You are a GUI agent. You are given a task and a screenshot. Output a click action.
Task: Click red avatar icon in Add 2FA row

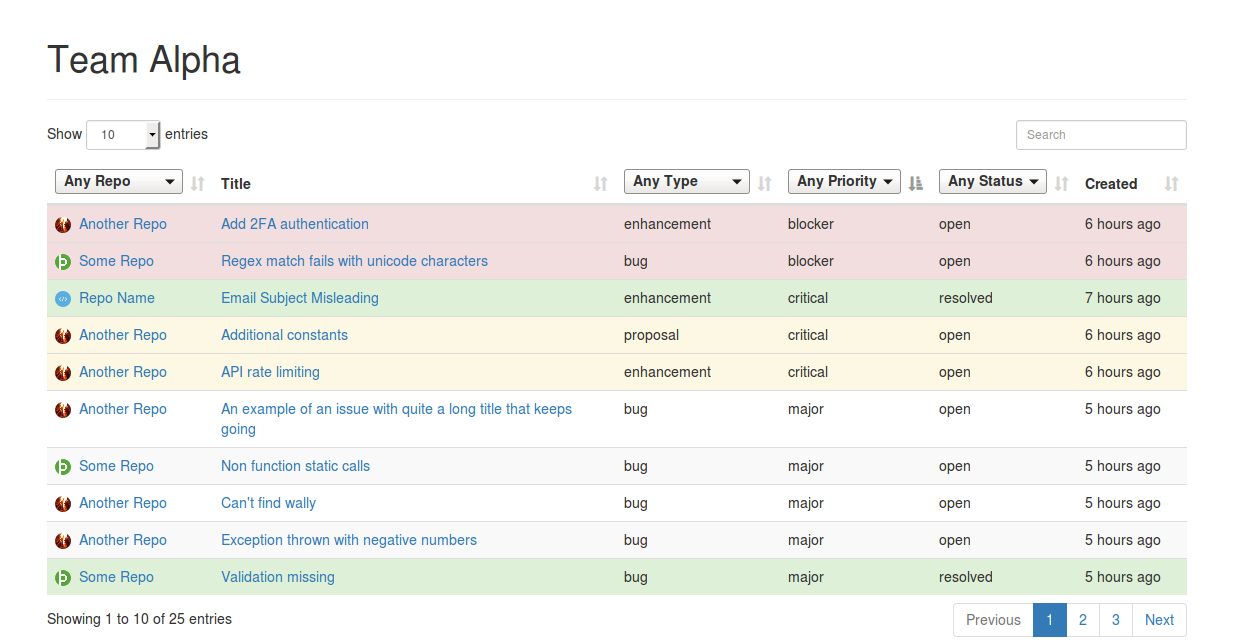click(x=63, y=224)
